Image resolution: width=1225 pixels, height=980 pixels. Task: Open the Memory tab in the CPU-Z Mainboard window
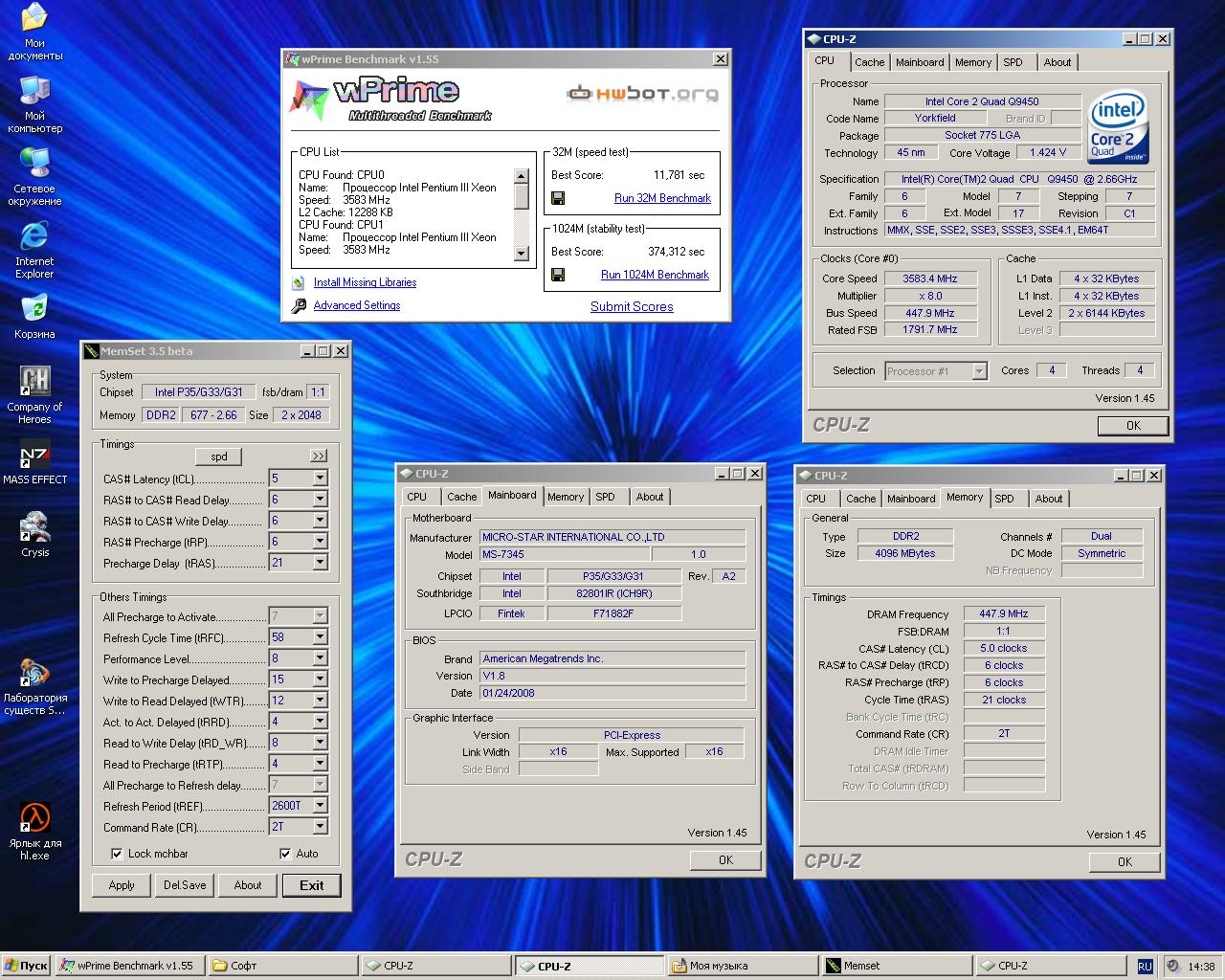click(566, 497)
